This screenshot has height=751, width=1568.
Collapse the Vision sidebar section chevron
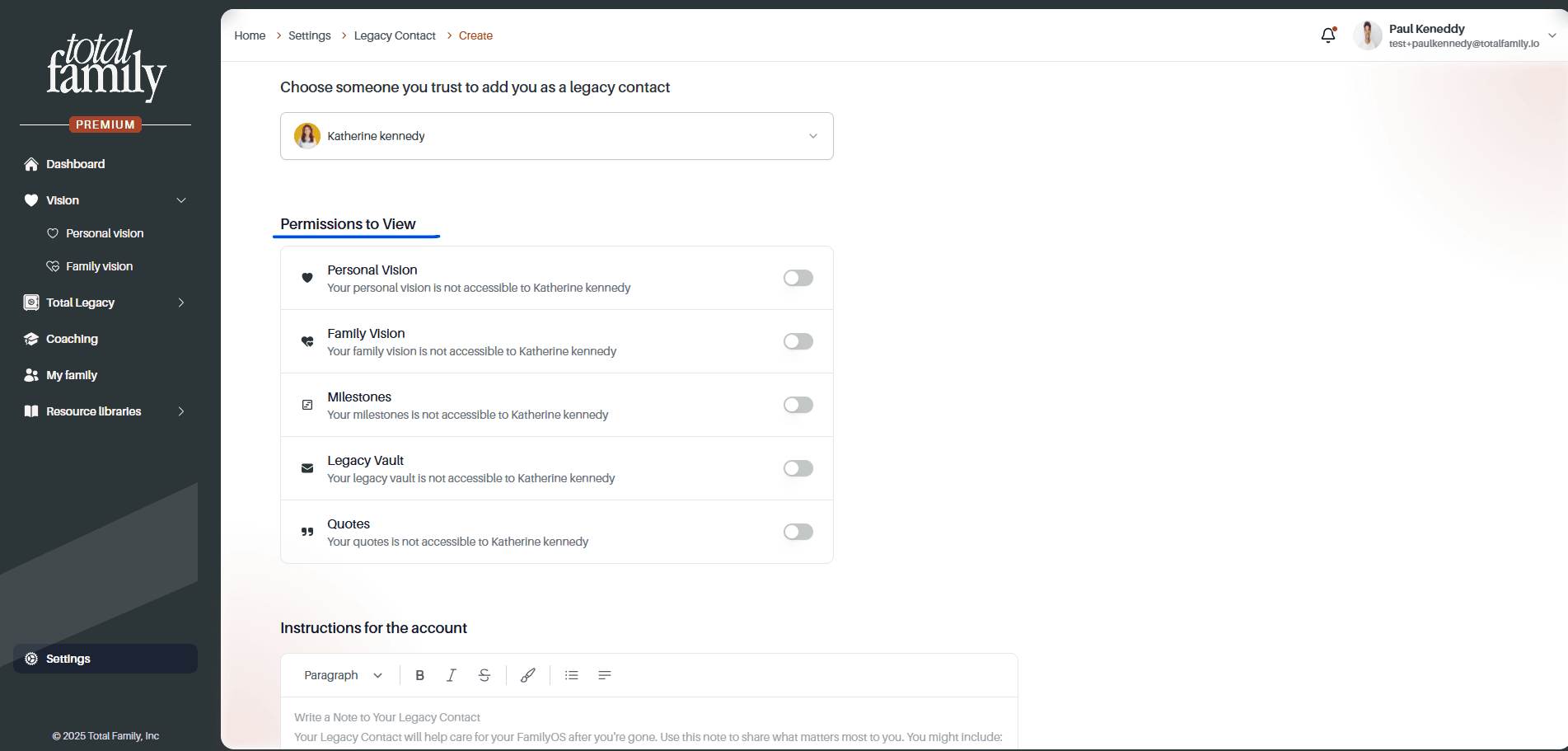coord(181,200)
